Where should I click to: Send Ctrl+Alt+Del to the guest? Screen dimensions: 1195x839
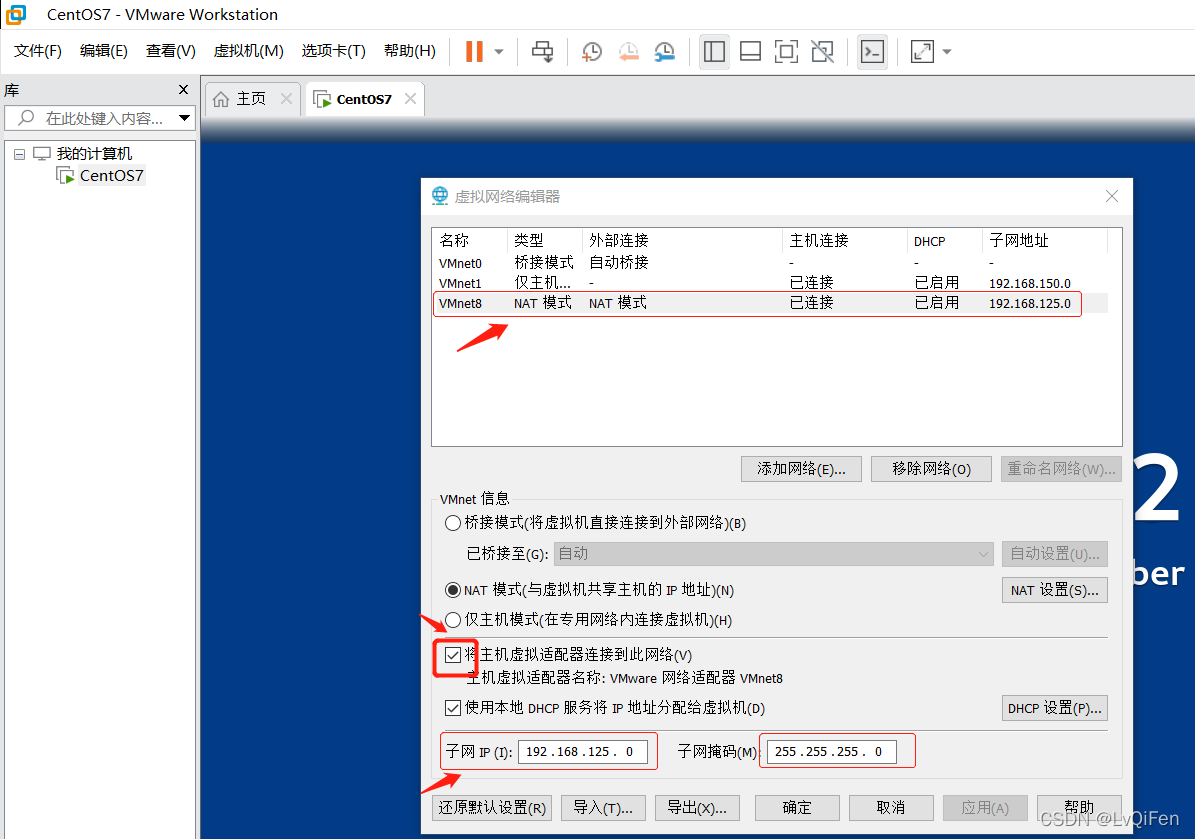[x=542, y=51]
